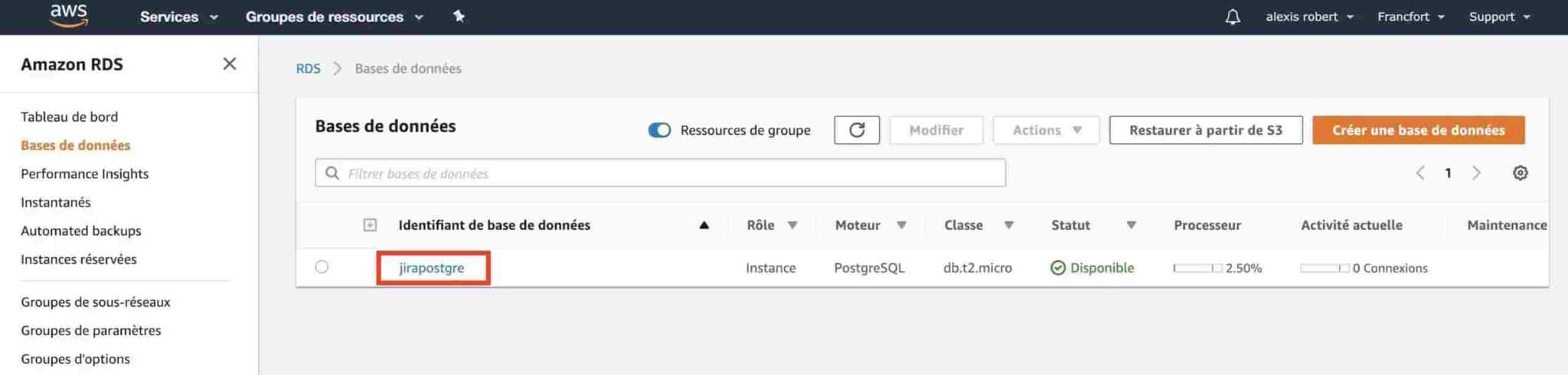
Task: Click Bases de données breadcrumb text
Action: point(407,68)
